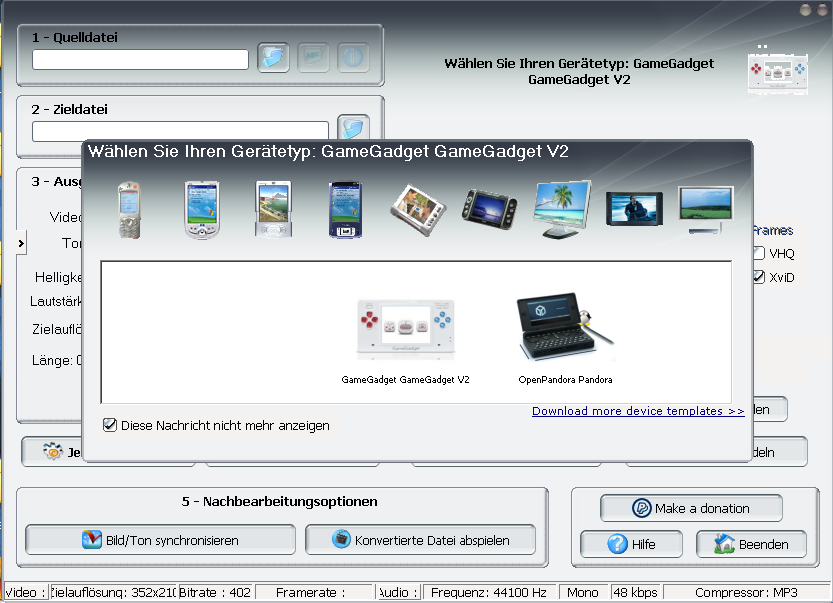This screenshot has width=833, height=603.
Task: Select the flat display with stand icon
Action: point(706,209)
